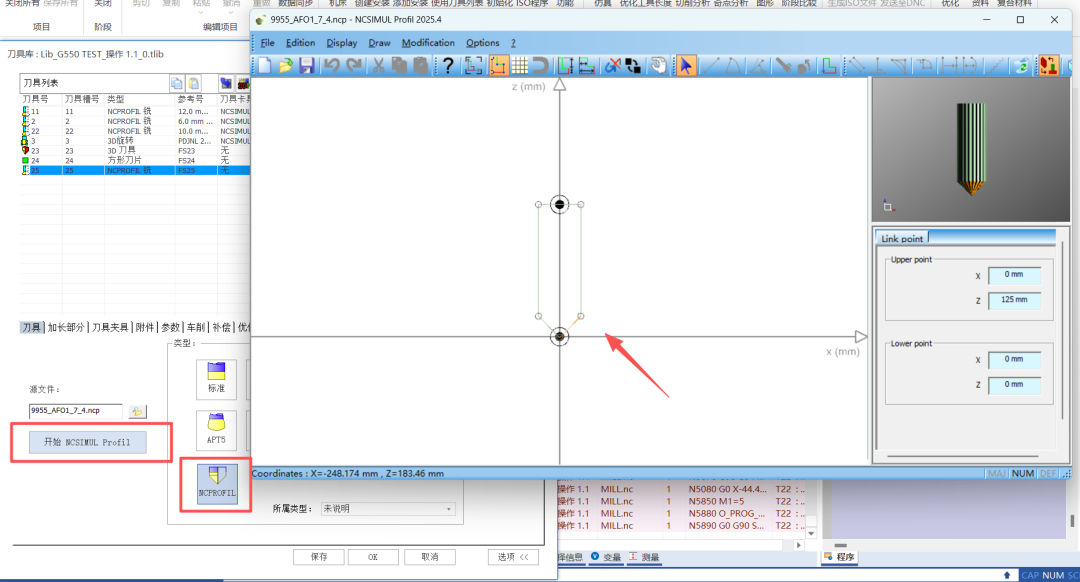Open the Display menu
This screenshot has height=582, width=1080.
pyautogui.click(x=342, y=43)
